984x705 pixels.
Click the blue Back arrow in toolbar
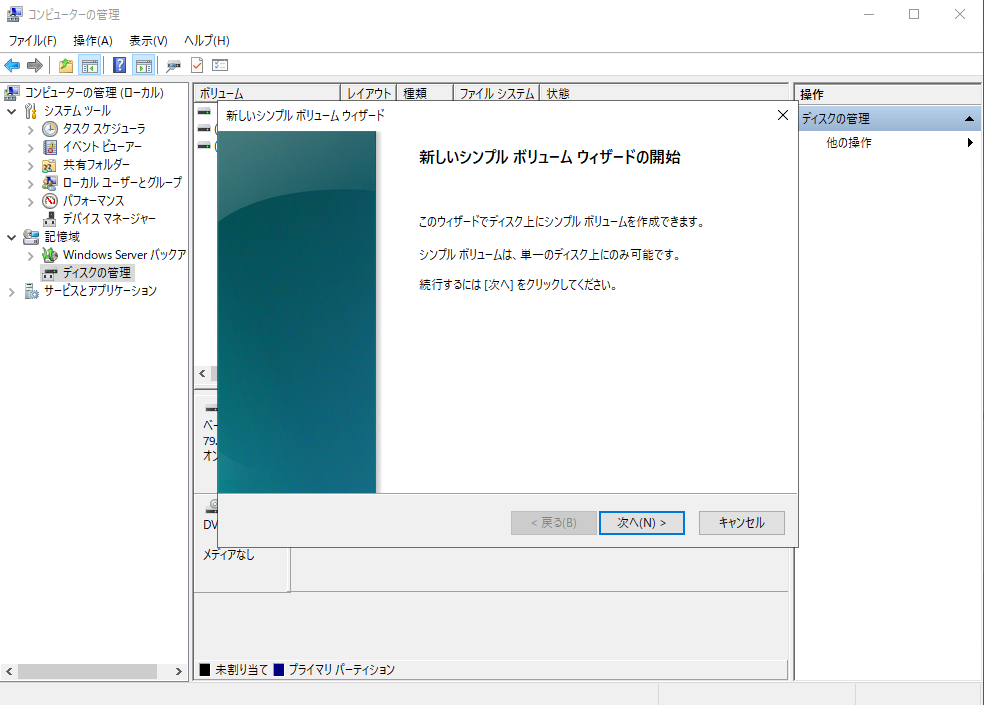(x=12, y=66)
